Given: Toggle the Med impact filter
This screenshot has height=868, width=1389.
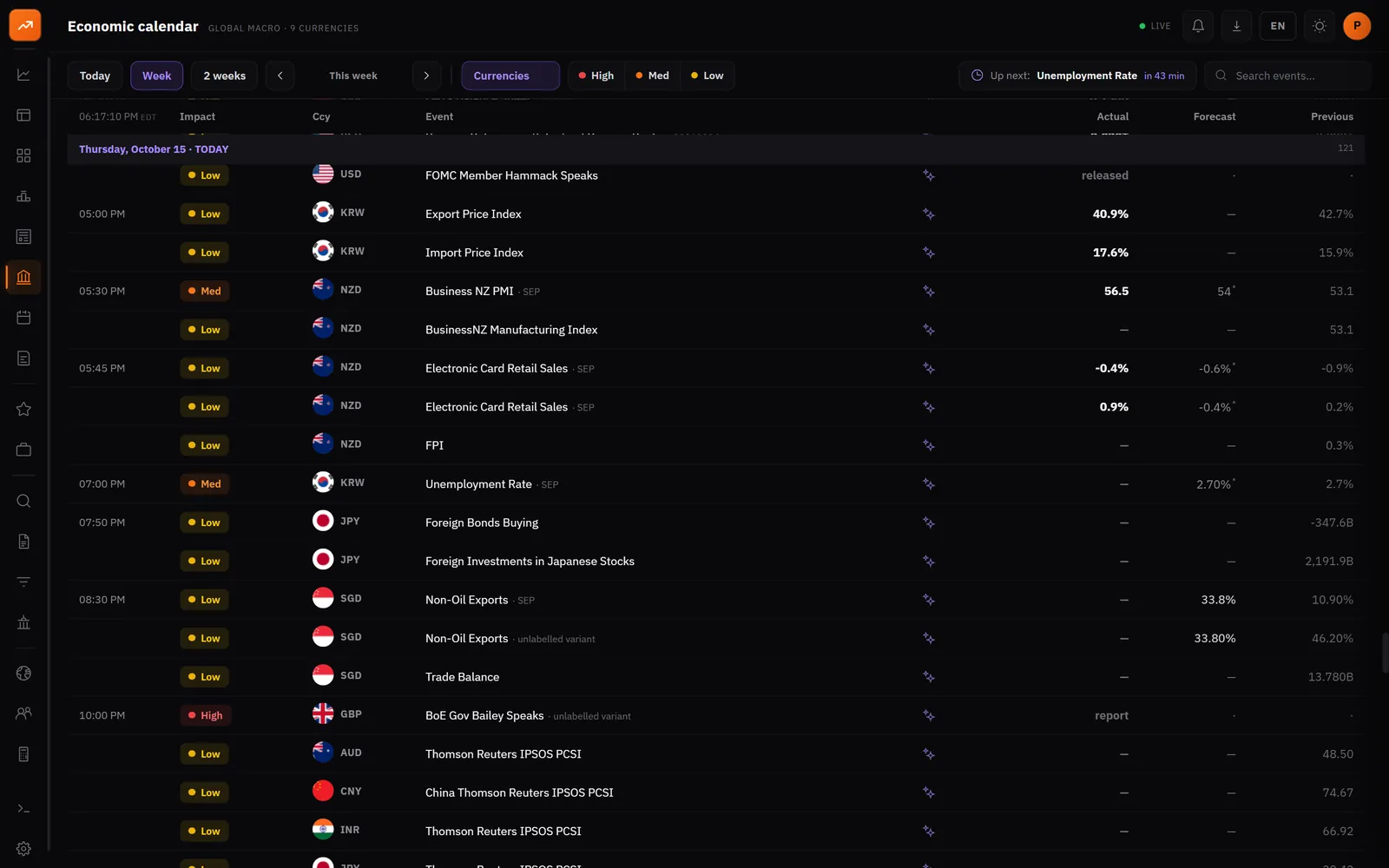Looking at the screenshot, I should (652, 76).
